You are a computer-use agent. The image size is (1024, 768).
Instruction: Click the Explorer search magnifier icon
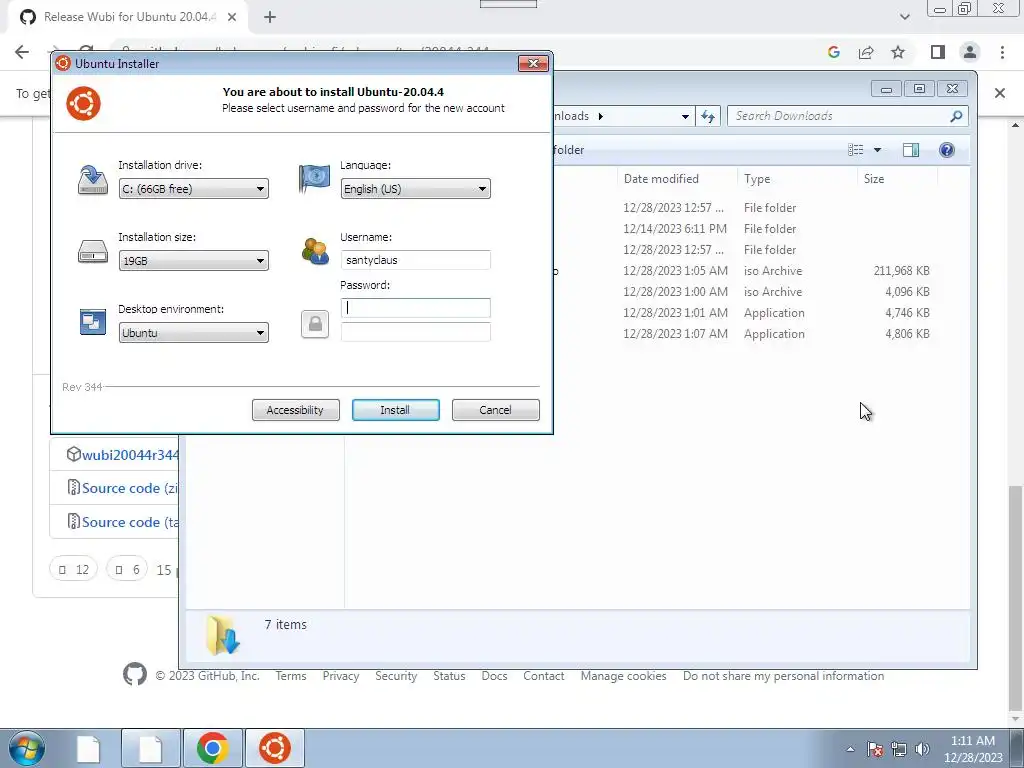pyautogui.click(x=956, y=116)
